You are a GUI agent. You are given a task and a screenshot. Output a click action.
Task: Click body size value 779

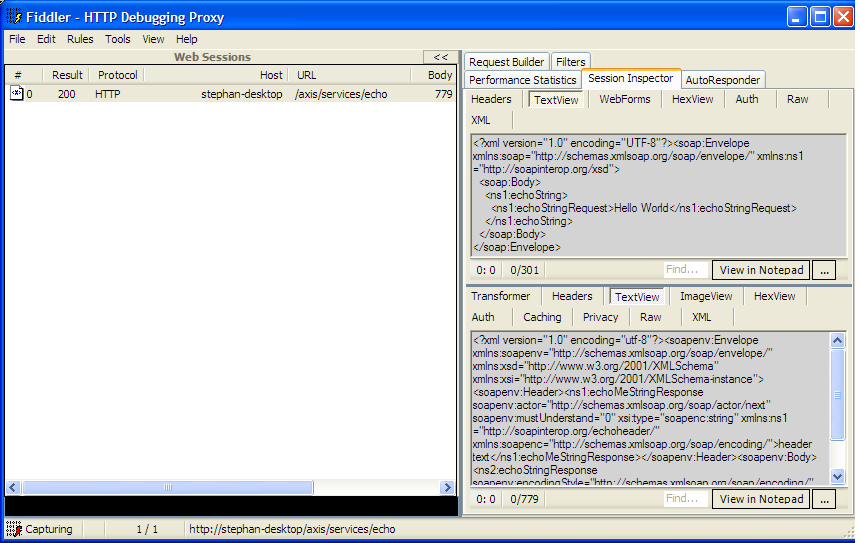[x=443, y=94]
